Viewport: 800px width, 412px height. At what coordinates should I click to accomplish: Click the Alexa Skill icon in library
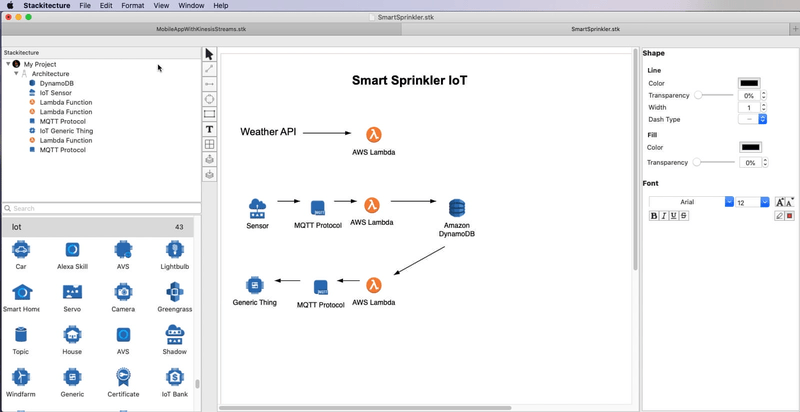(72, 250)
